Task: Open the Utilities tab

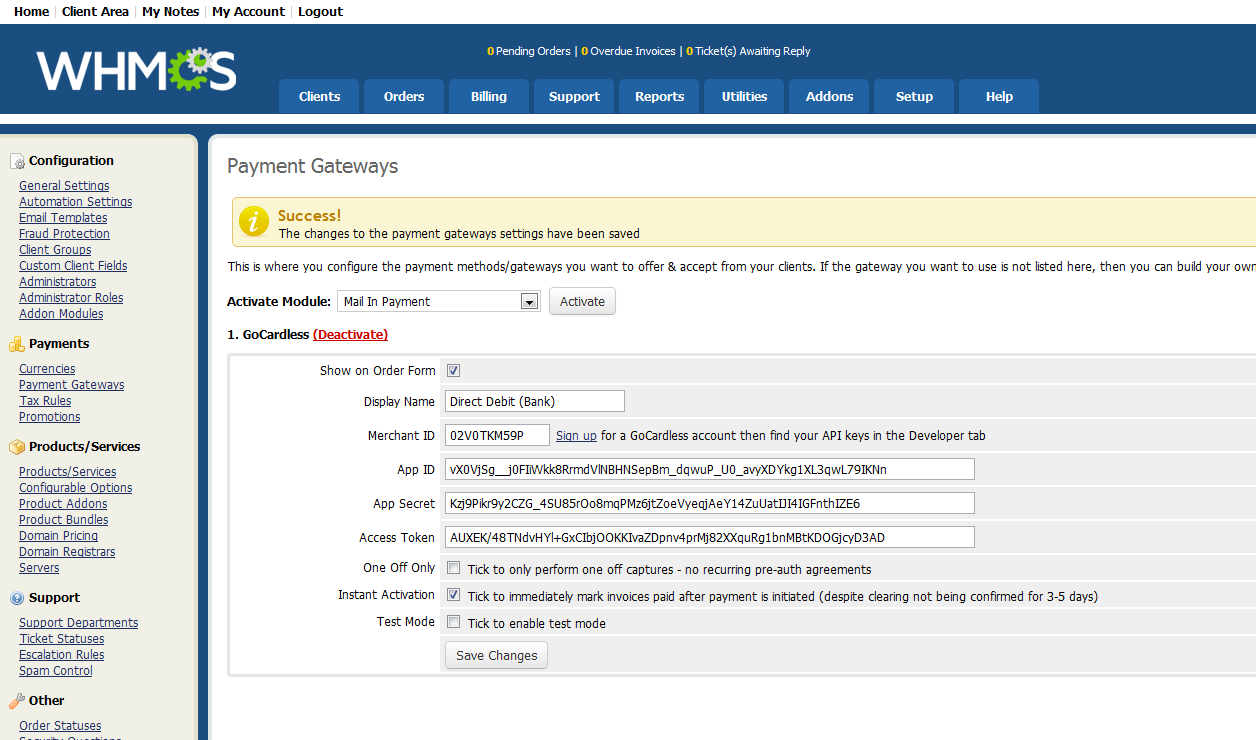Action: pos(744,97)
